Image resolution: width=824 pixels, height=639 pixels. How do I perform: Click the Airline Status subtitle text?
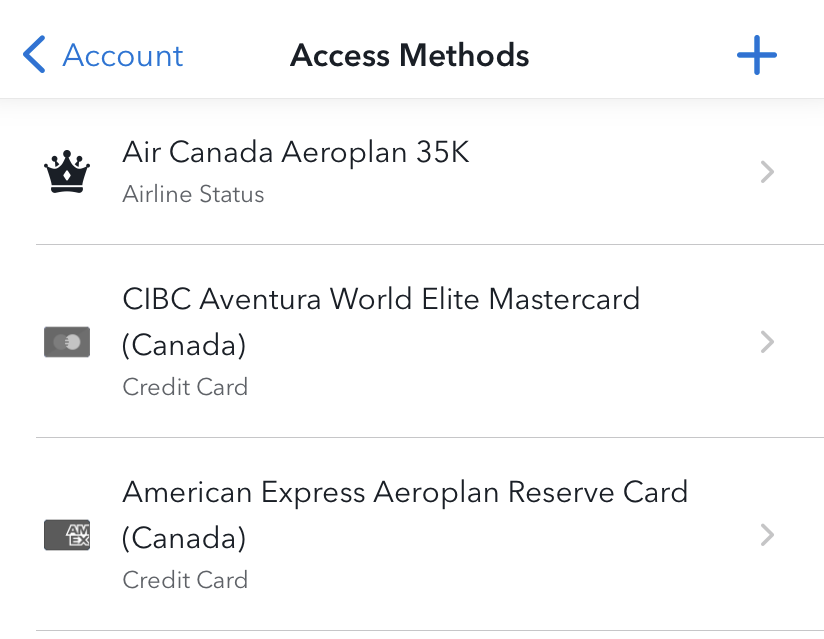coord(193,194)
